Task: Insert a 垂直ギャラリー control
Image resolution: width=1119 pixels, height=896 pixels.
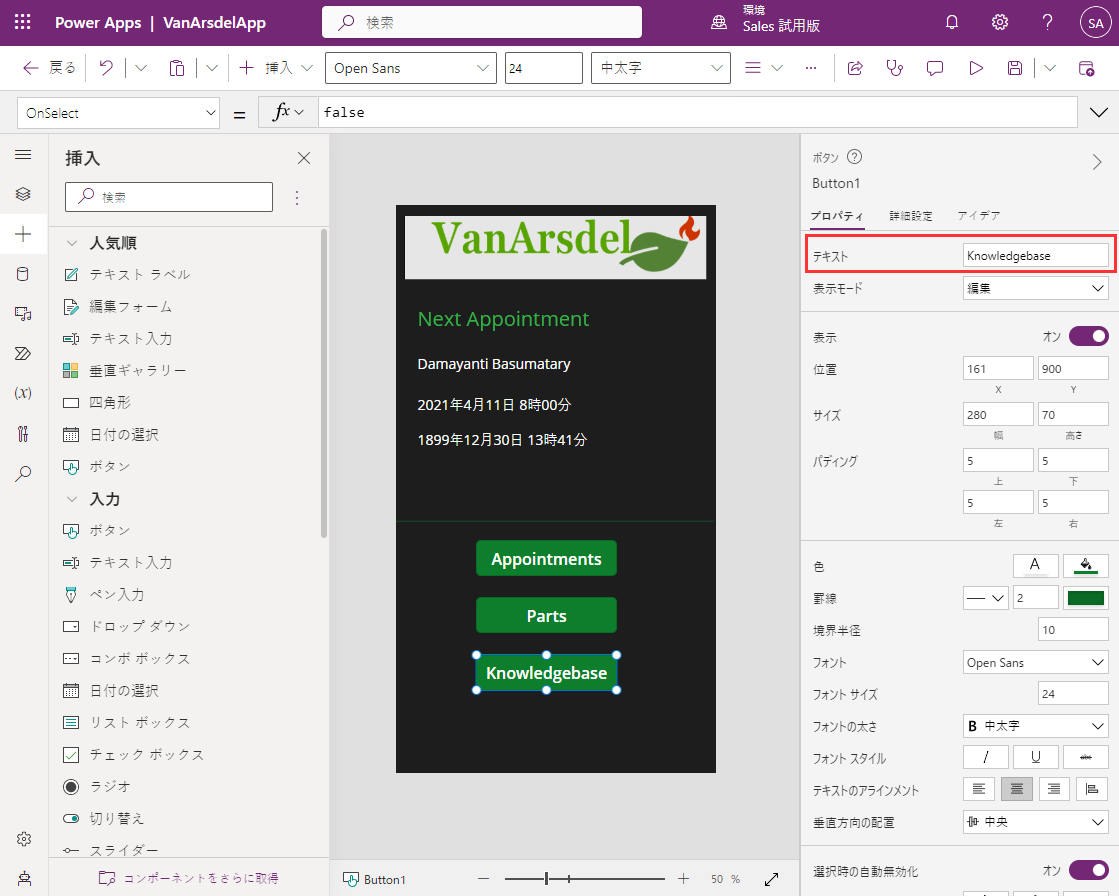Action: click(138, 370)
